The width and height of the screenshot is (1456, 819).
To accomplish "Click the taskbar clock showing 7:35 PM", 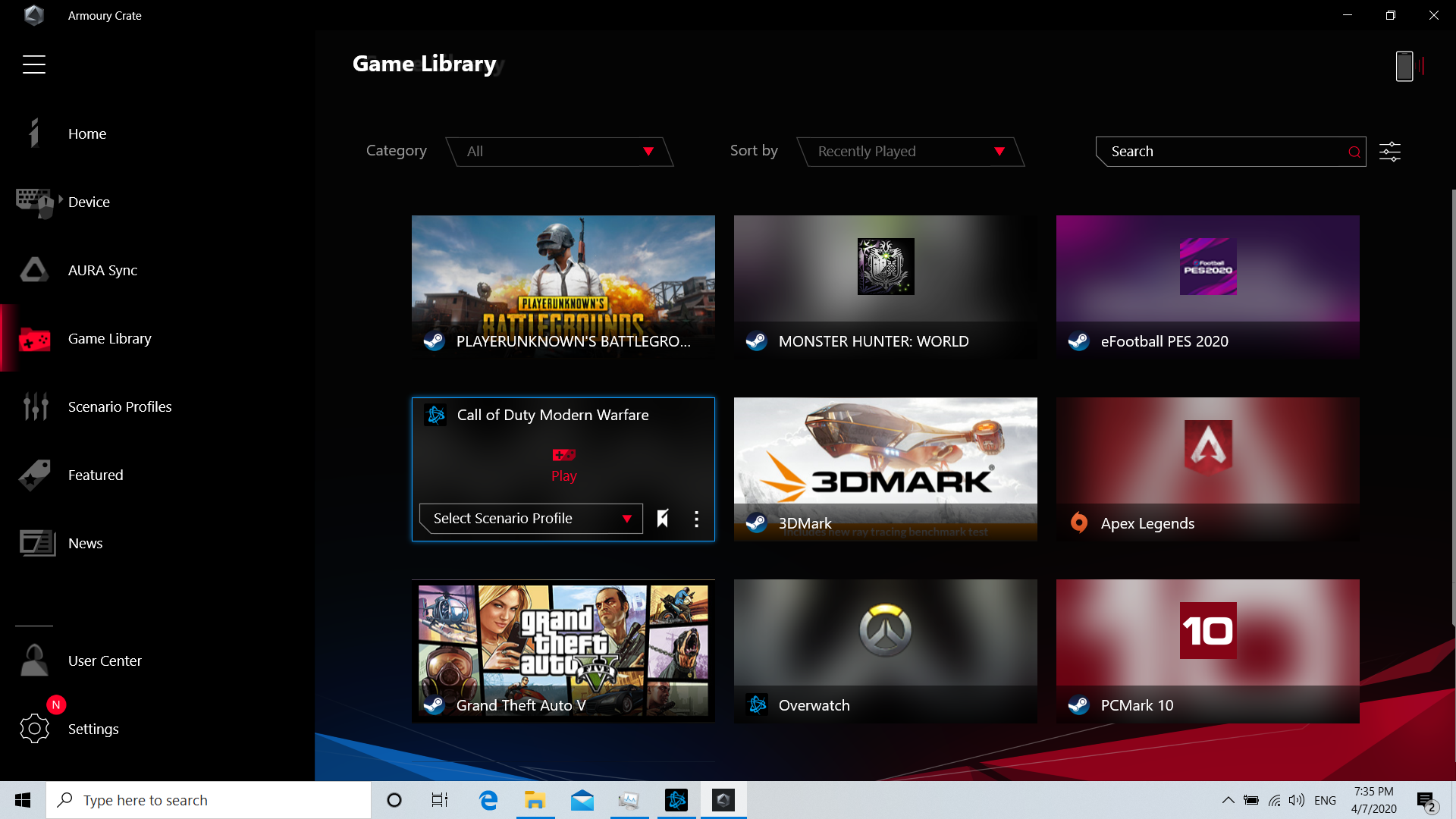I will [1373, 800].
